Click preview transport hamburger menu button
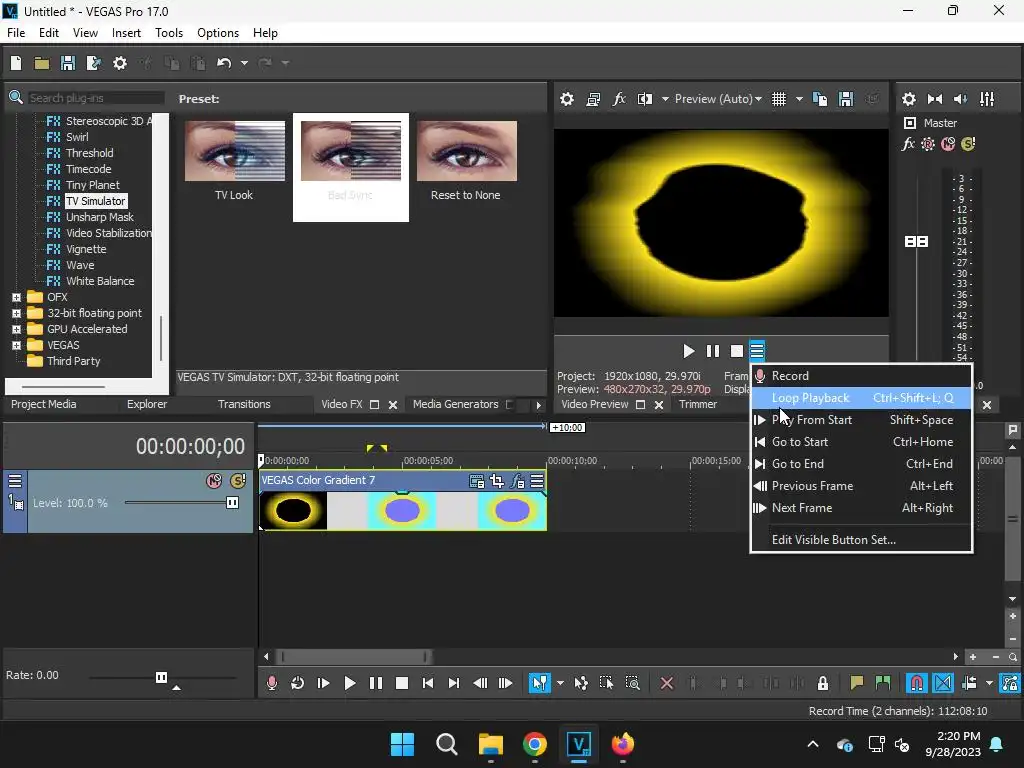This screenshot has height=768, width=1024. 757,351
